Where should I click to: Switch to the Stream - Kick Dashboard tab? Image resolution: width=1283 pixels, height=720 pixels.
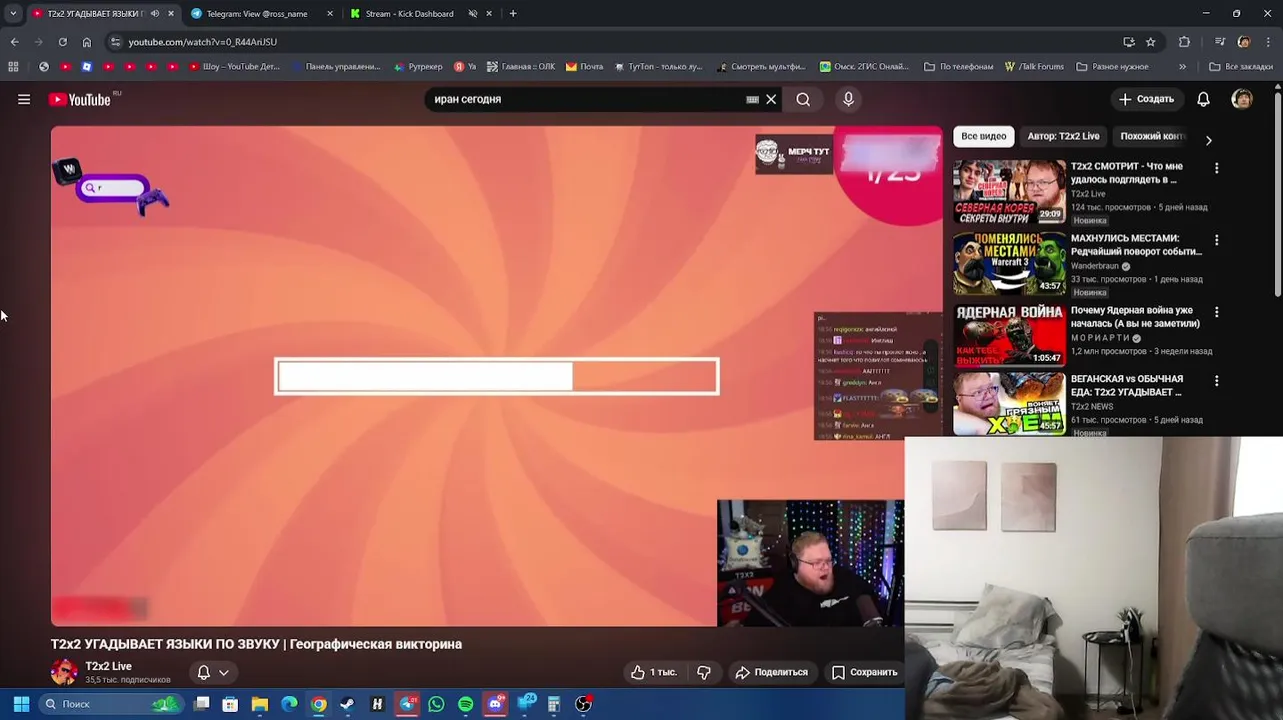point(408,14)
